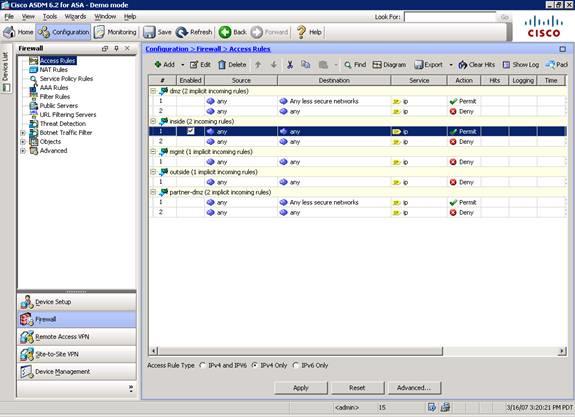Export the access rules table
The image size is (575, 417).
[428, 65]
